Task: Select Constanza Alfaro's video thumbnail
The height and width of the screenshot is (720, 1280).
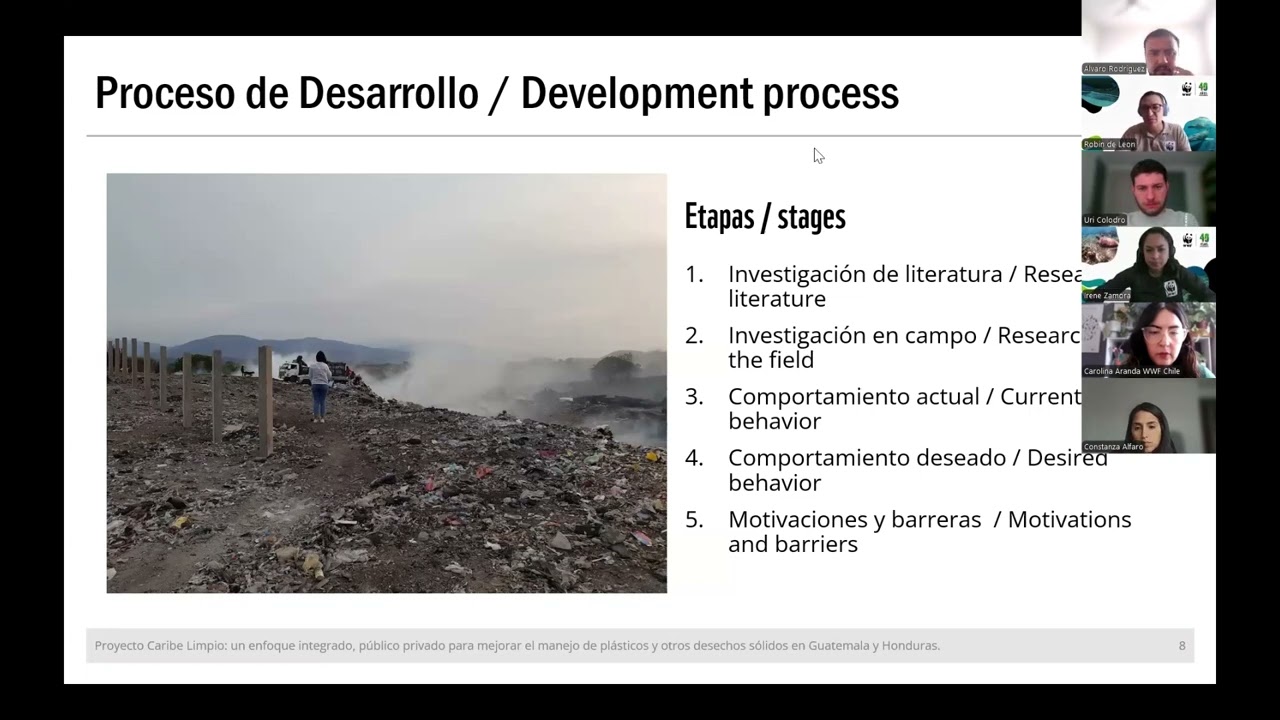Action: (x=1148, y=416)
